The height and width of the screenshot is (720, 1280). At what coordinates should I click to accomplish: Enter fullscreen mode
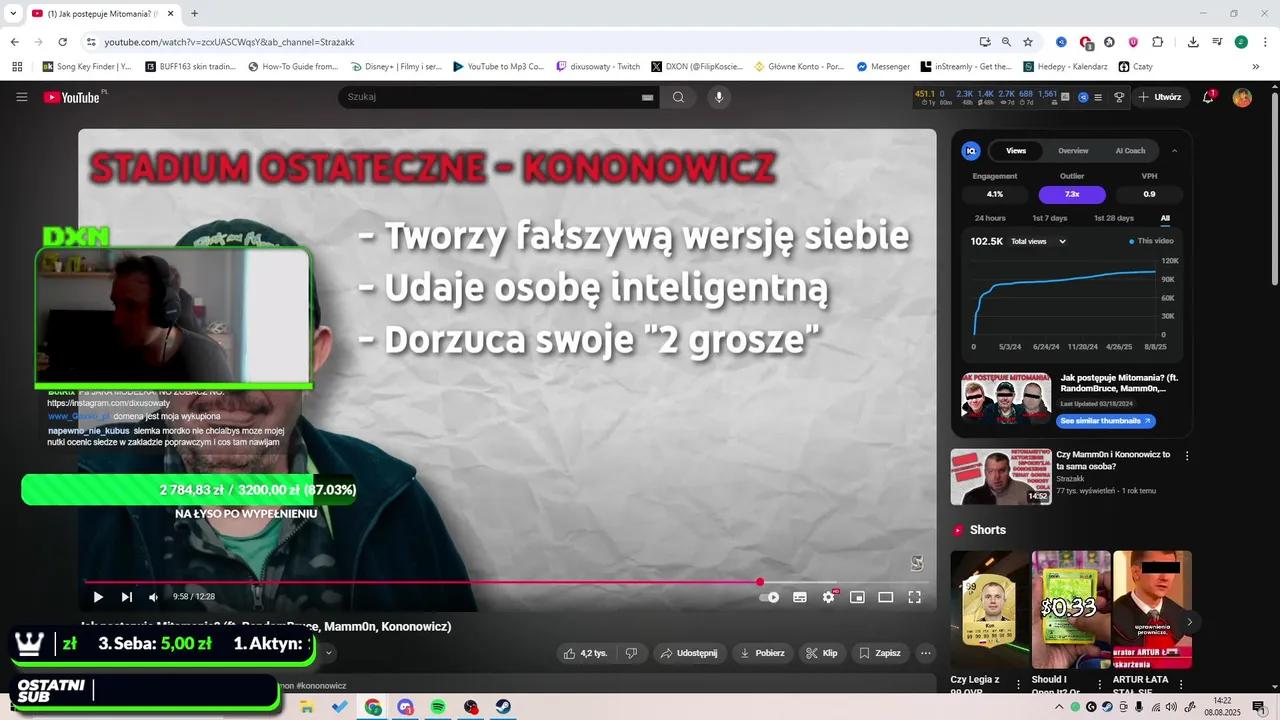click(x=914, y=597)
